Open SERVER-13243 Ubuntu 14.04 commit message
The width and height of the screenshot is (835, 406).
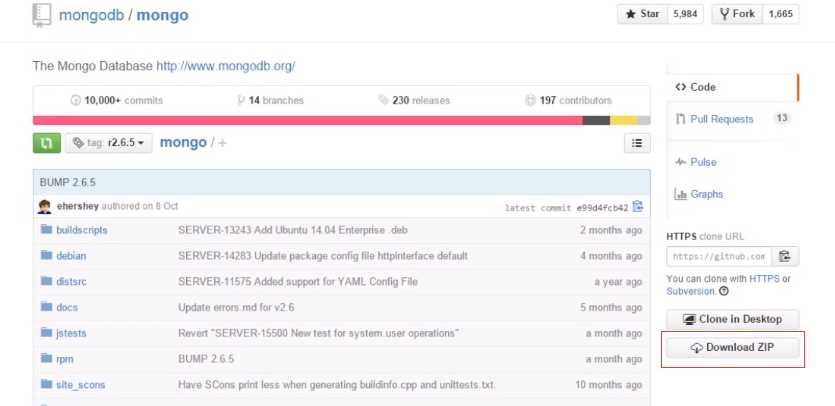pyautogui.click(x=293, y=230)
